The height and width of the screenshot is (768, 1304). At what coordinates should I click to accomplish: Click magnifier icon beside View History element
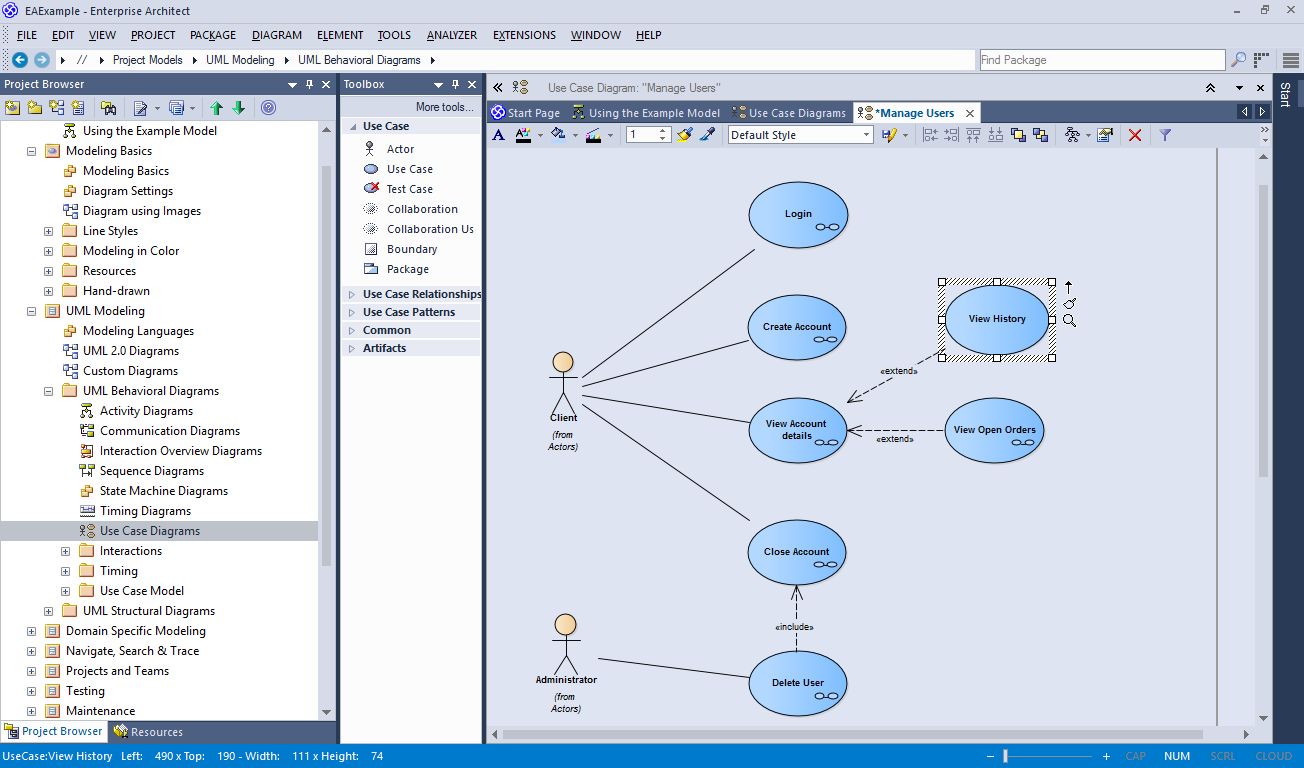click(x=1069, y=321)
